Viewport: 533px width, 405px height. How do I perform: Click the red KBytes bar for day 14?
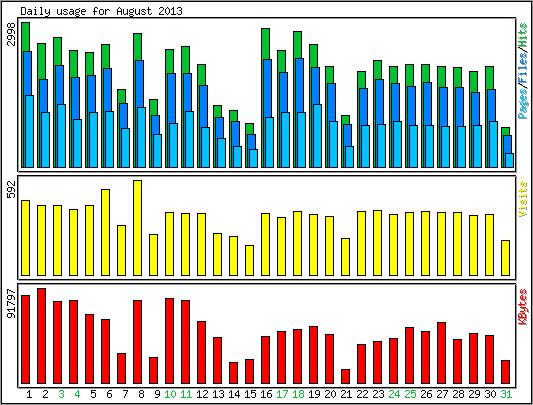click(x=234, y=373)
